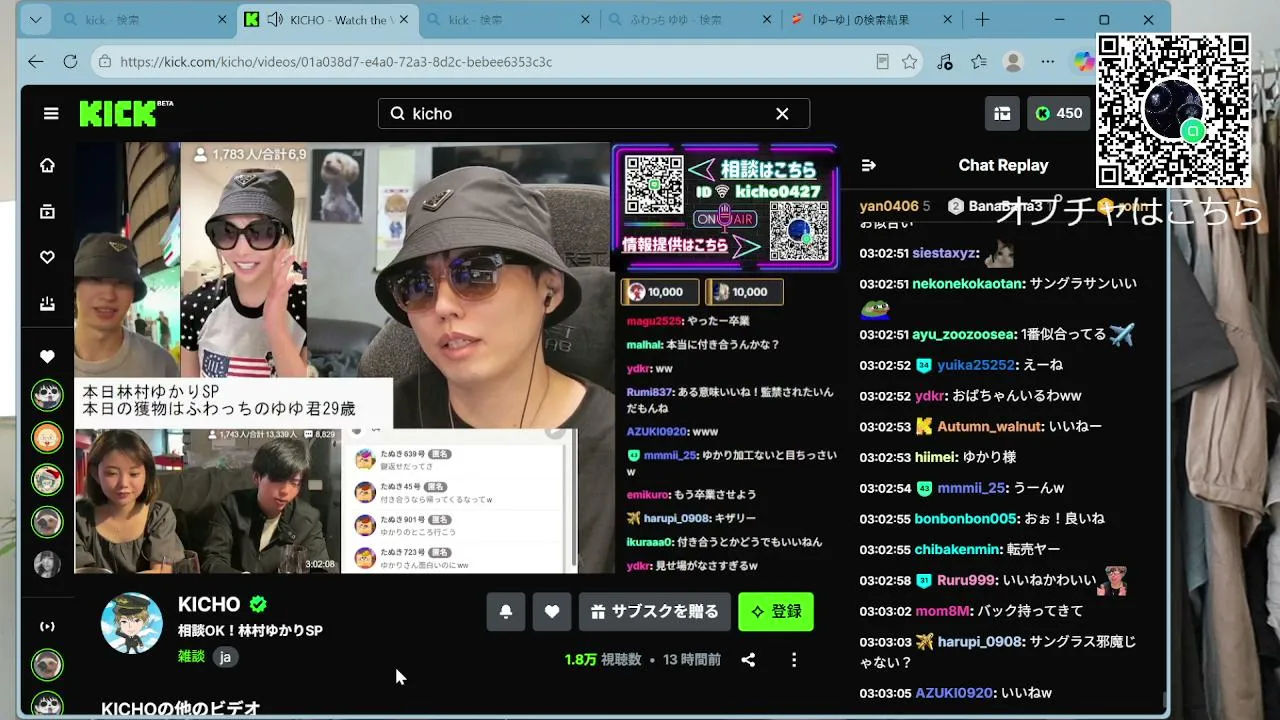Toggle notification bell for KICHO
This screenshot has height=720, width=1280.
(506, 612)
